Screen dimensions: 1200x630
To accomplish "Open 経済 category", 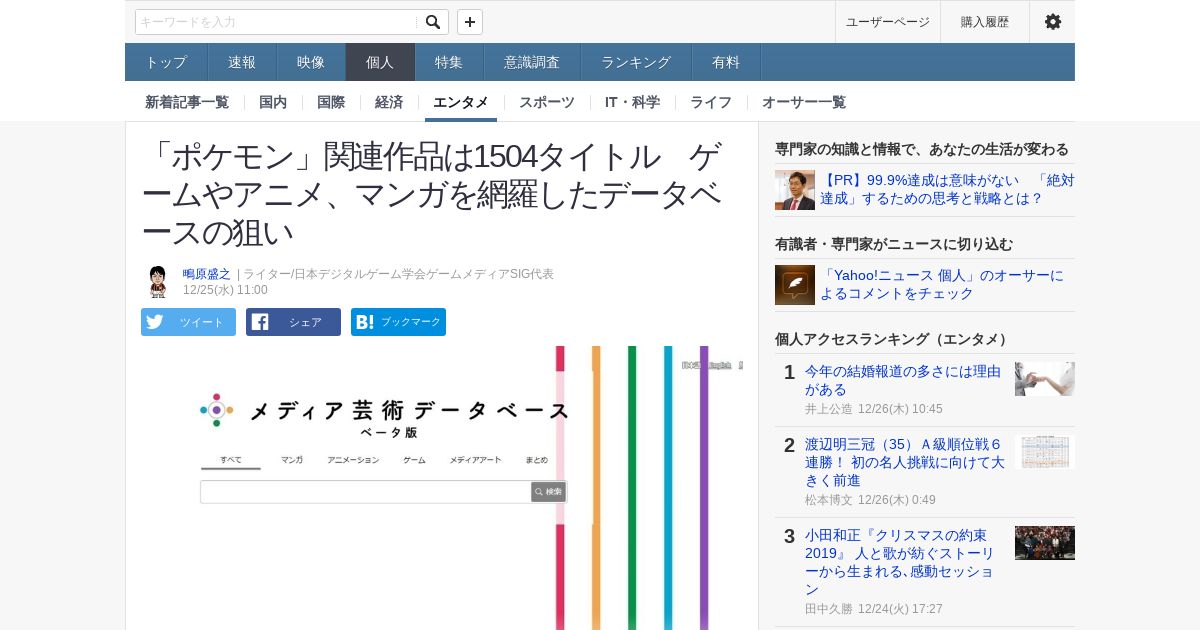I will 389,102.
